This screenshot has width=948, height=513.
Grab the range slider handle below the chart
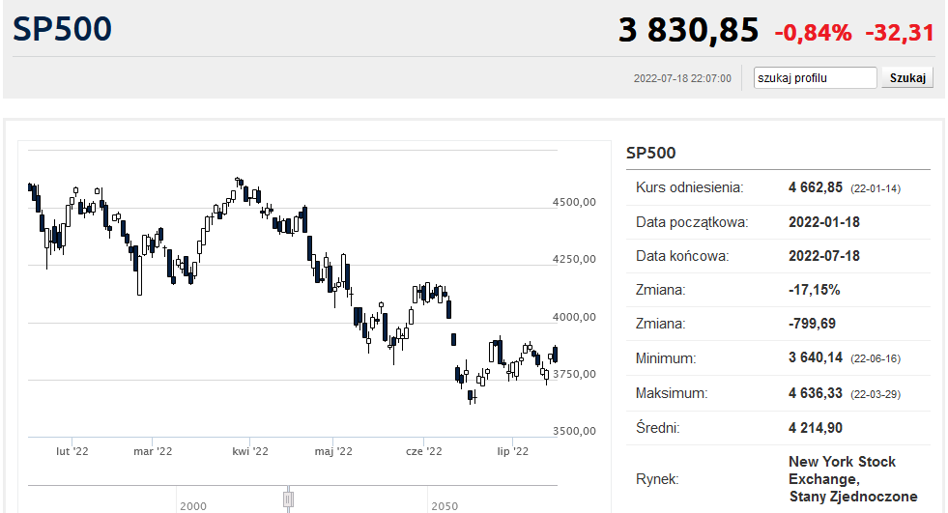[x=288, y=497]
